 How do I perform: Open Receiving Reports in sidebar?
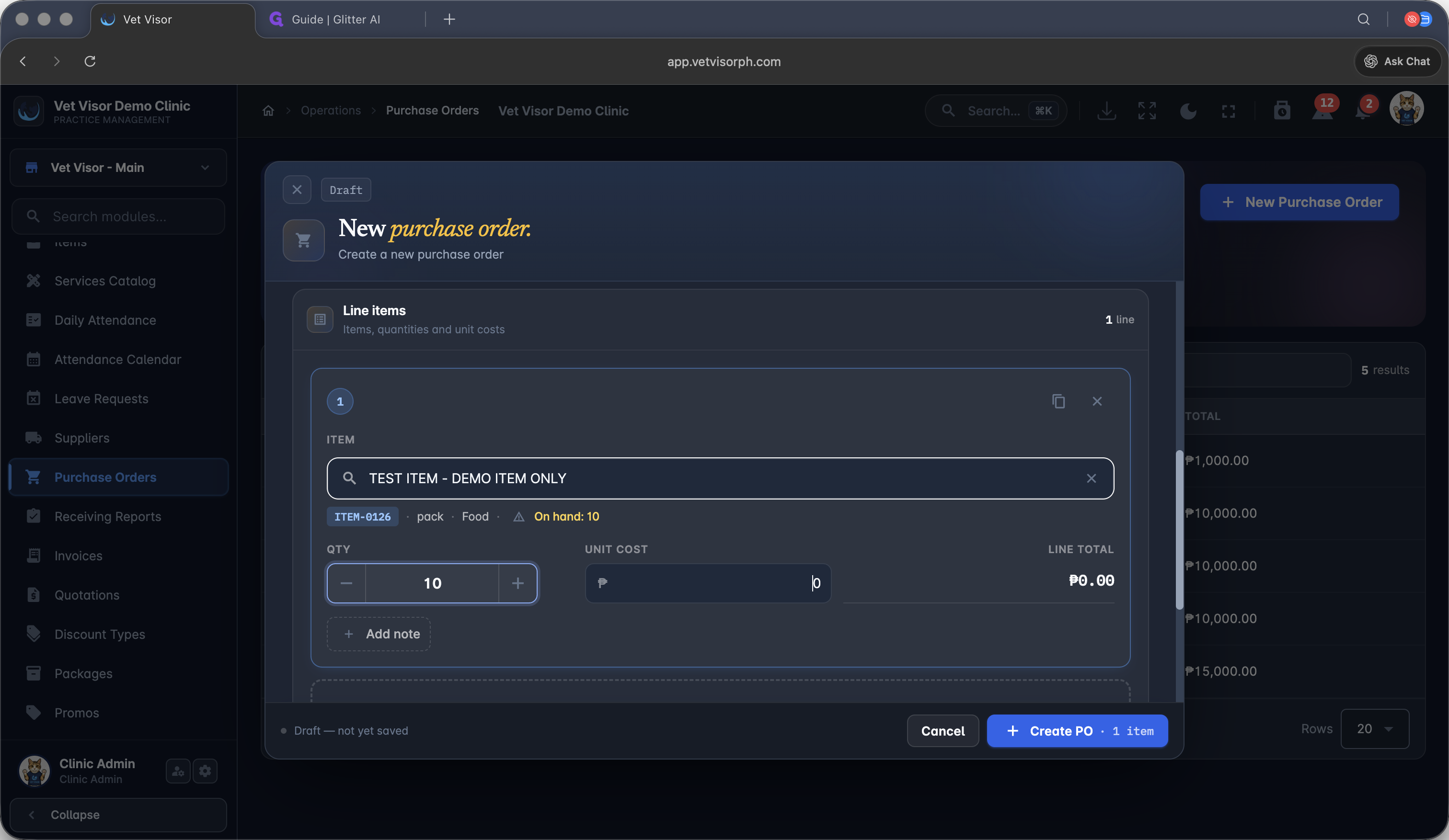tap(107, 516)
